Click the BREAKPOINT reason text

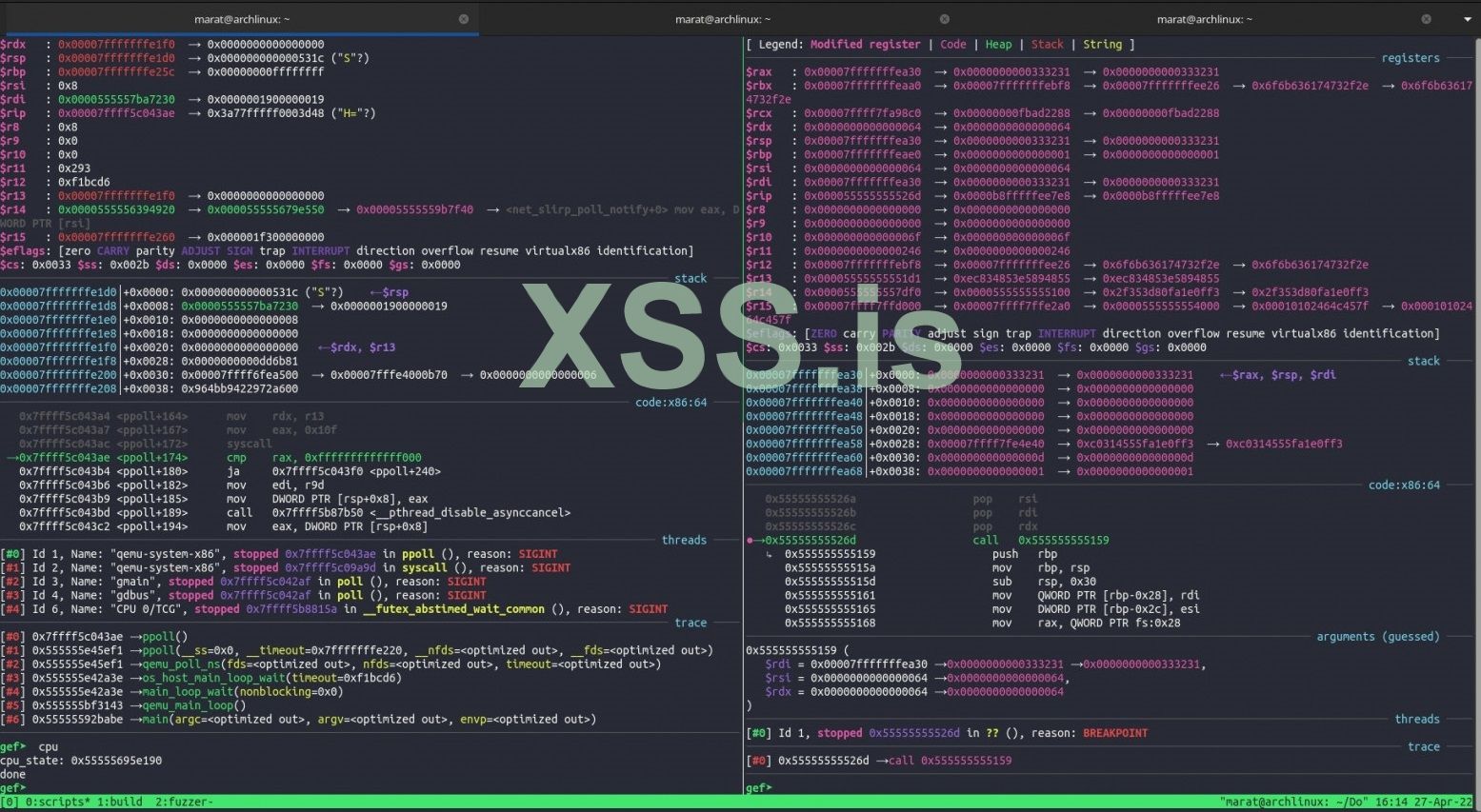[x=1115, y=734]
